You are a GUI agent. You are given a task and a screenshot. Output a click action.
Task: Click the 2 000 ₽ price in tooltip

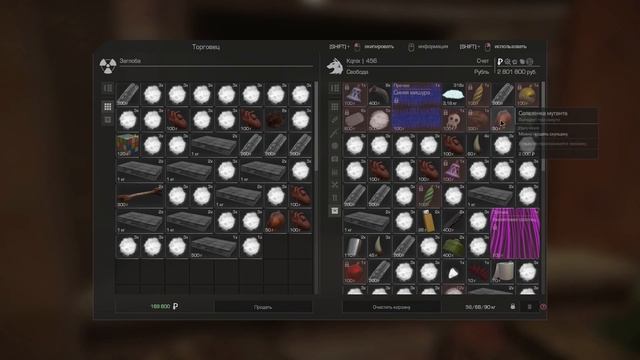[526, 153]
